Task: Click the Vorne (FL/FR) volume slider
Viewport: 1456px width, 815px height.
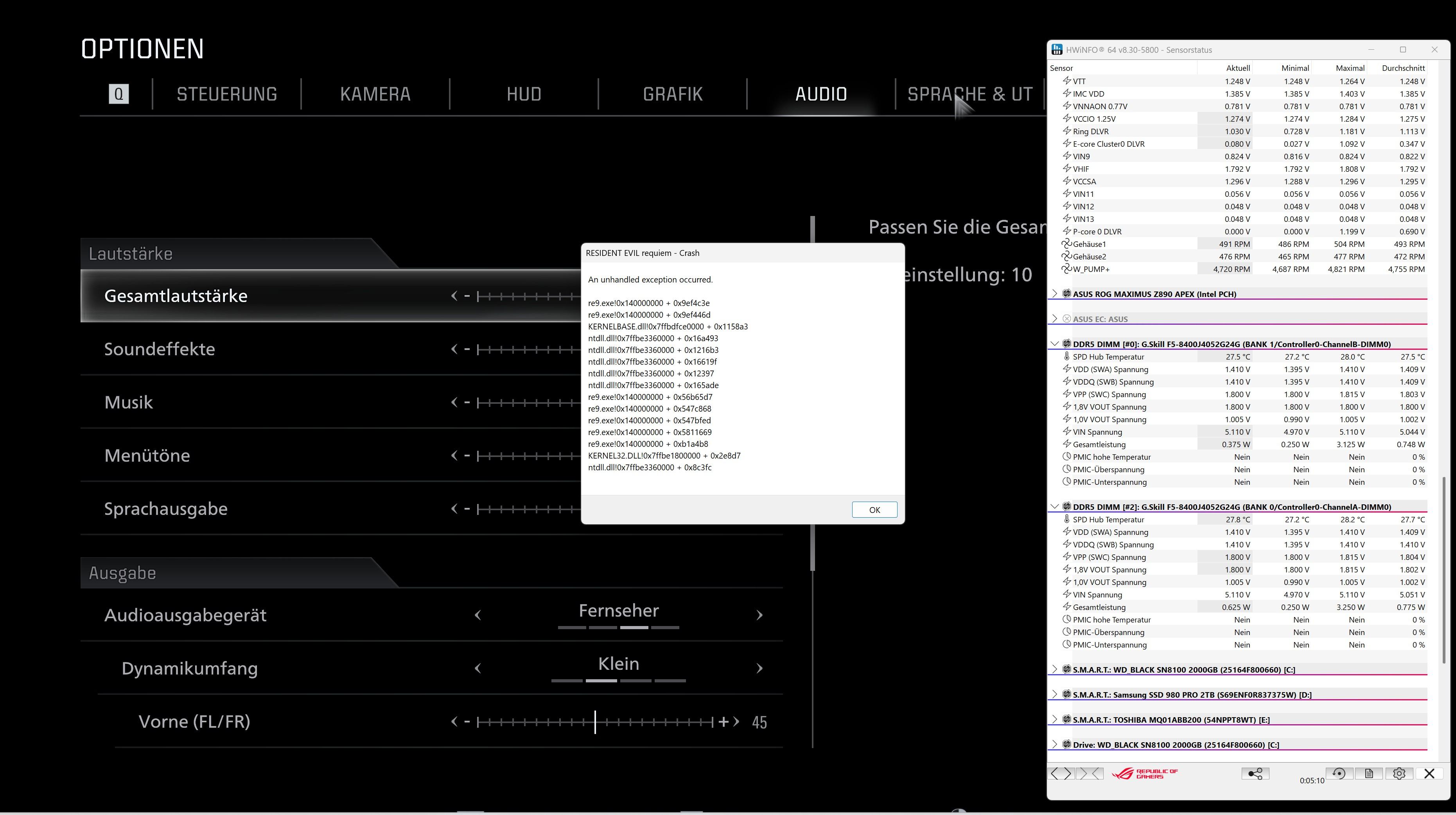Action: 595,722
